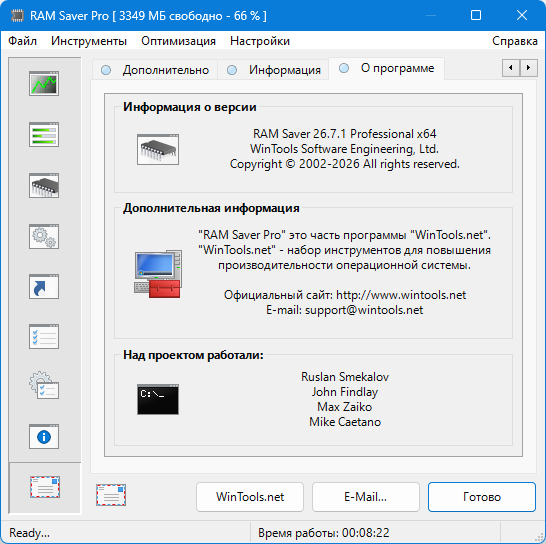Viewport: 546px width, 544px height.
Task: Click the envelope icon beside WinTools.net button
Action: (x=111, y=495)
